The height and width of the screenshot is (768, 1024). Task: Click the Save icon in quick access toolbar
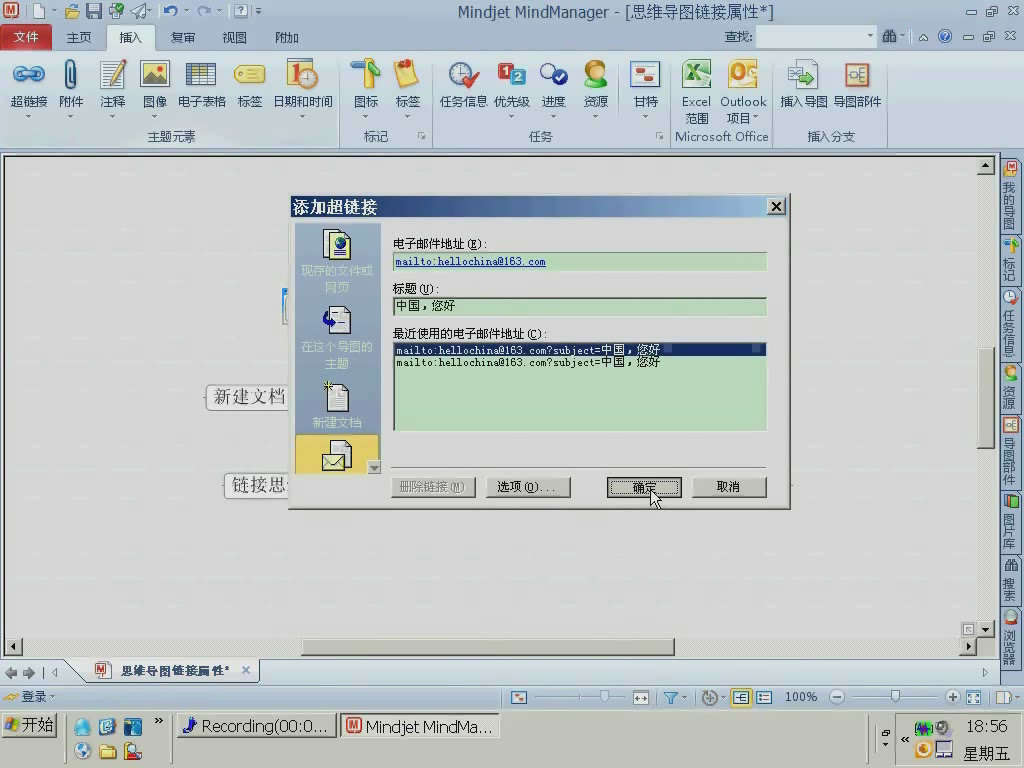point(93,10)
